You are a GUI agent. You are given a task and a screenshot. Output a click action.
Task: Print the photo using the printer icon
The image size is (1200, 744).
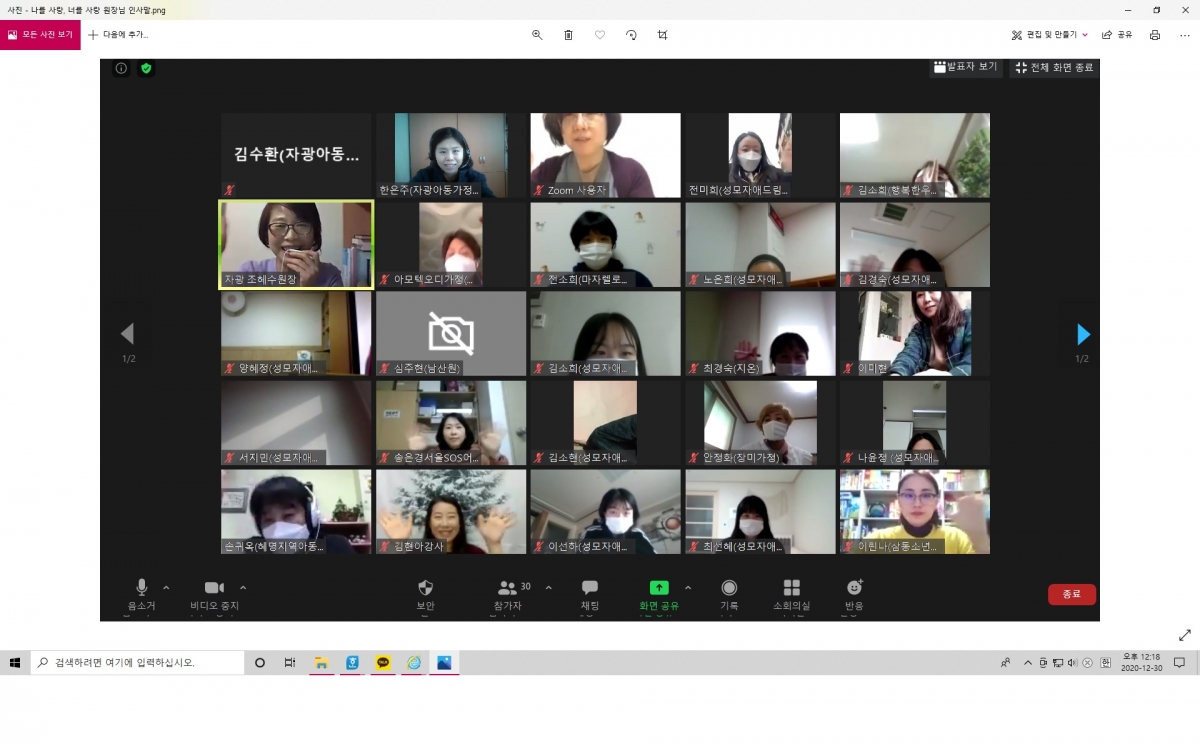(x=1155, y=34)
